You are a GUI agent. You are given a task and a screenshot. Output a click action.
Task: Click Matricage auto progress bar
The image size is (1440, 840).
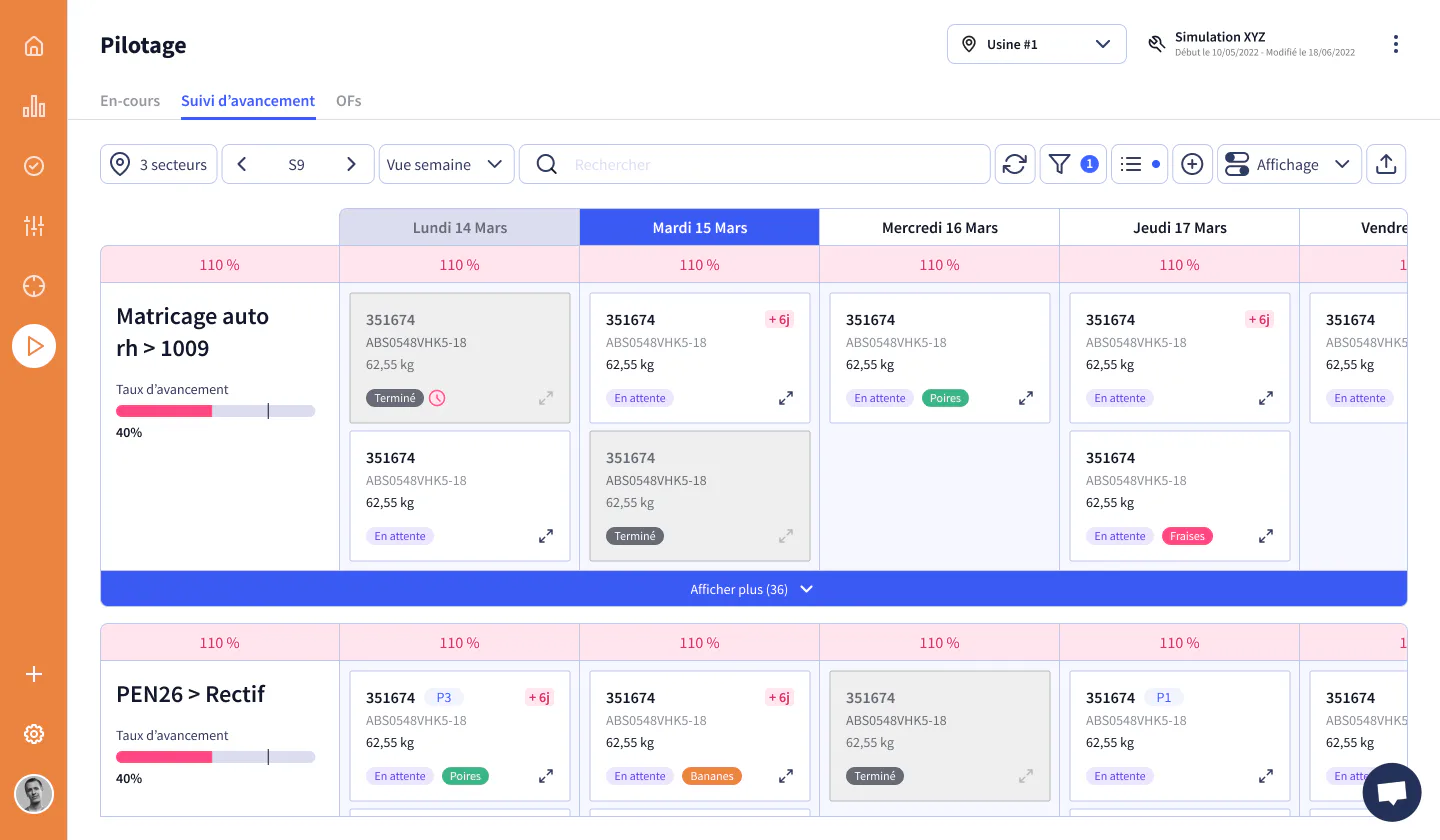point(215,411)
